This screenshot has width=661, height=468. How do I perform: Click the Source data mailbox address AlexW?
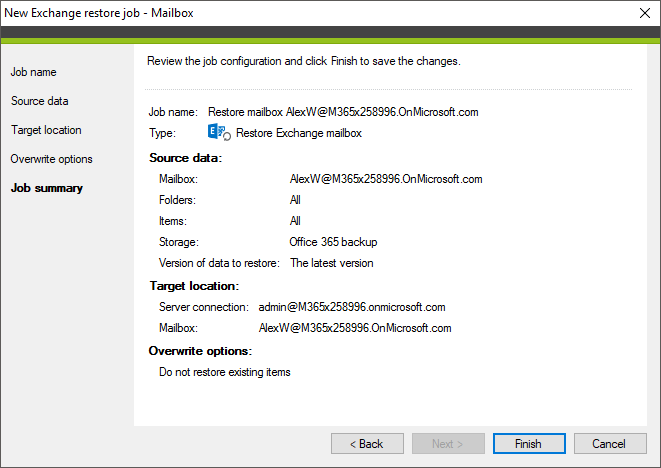click(x=386, y=179)
